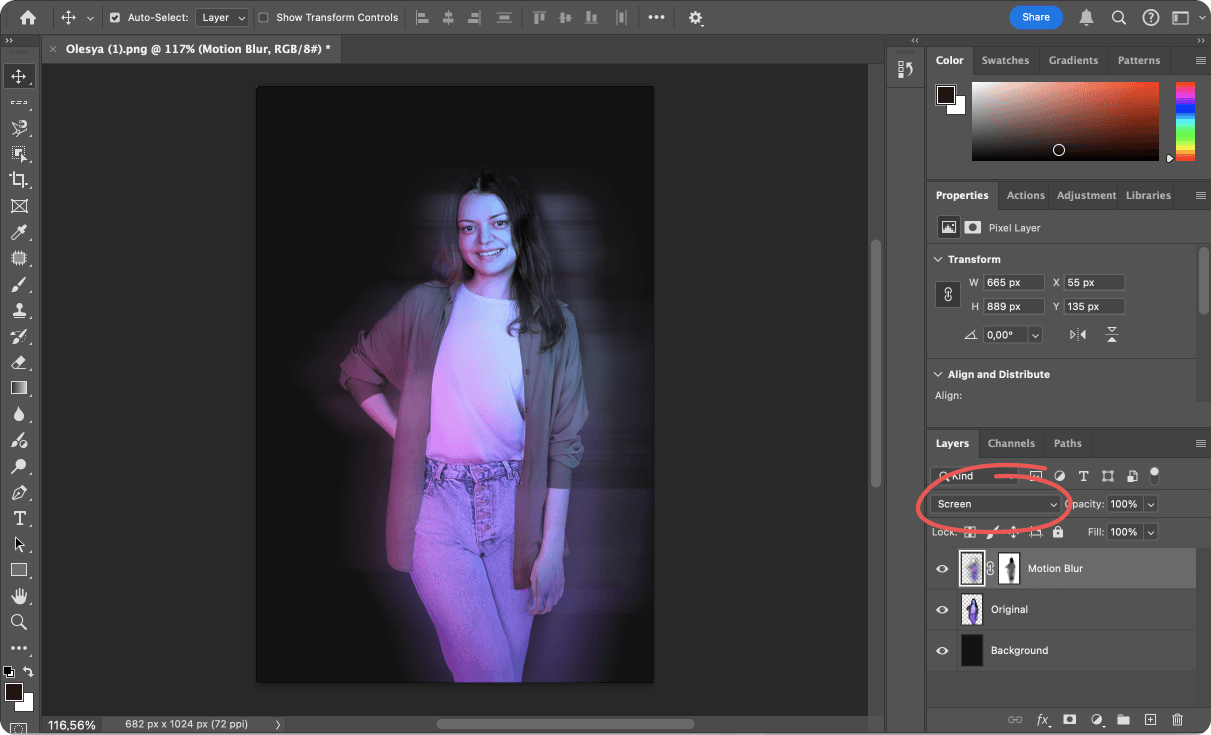The image size is (1211, 735).
Task: Click the Motion Blur layer thumbnail
Action: [x=971, y=568]
